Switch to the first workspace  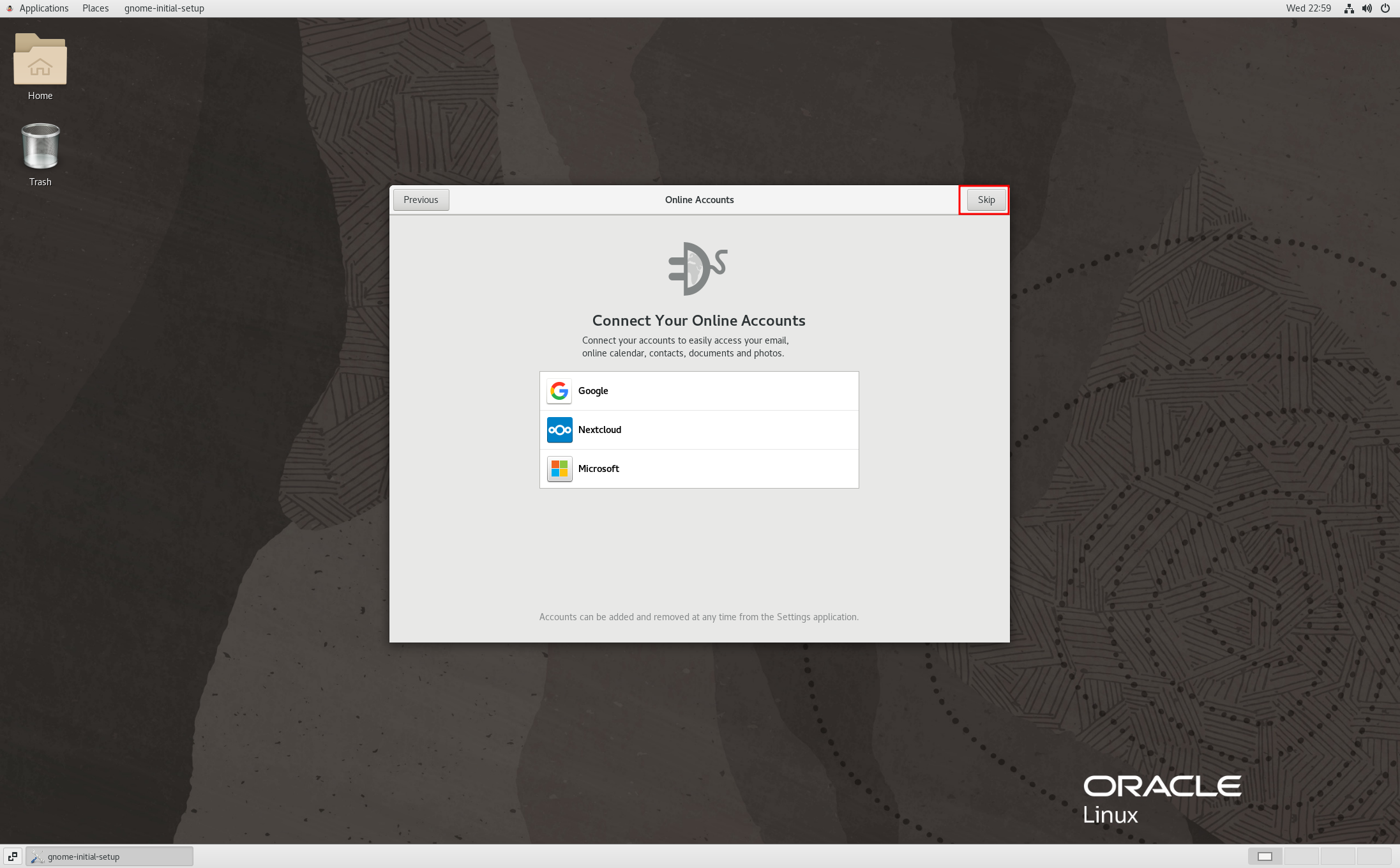tap(1265, 857)
